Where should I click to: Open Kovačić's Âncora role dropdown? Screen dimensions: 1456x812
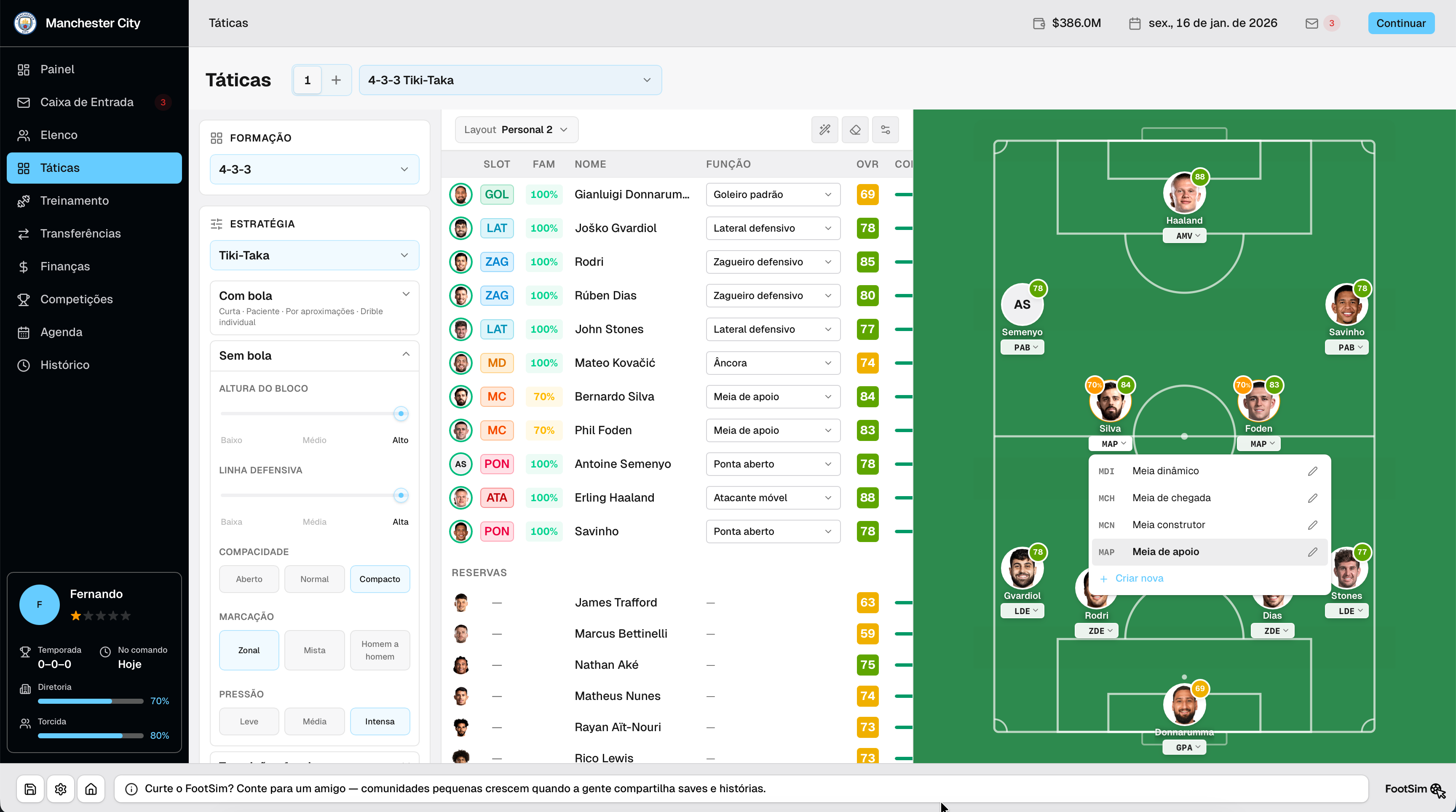pos(773,363)
